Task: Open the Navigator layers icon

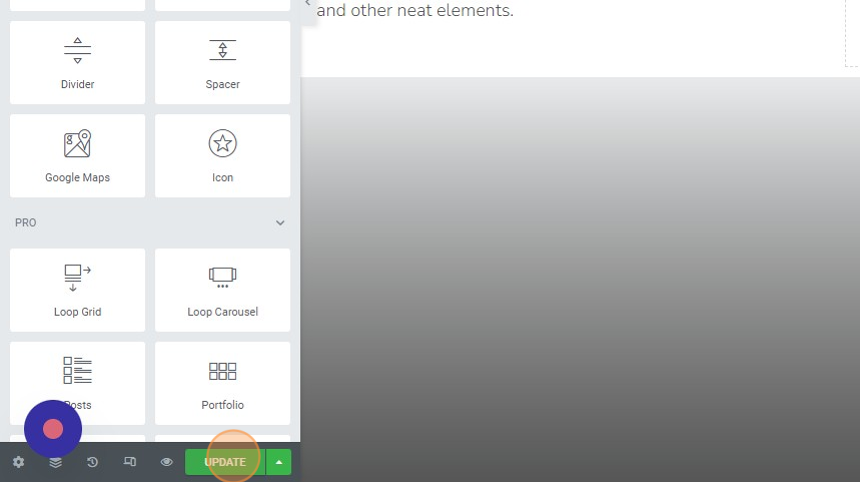Action: pos(55,462)
